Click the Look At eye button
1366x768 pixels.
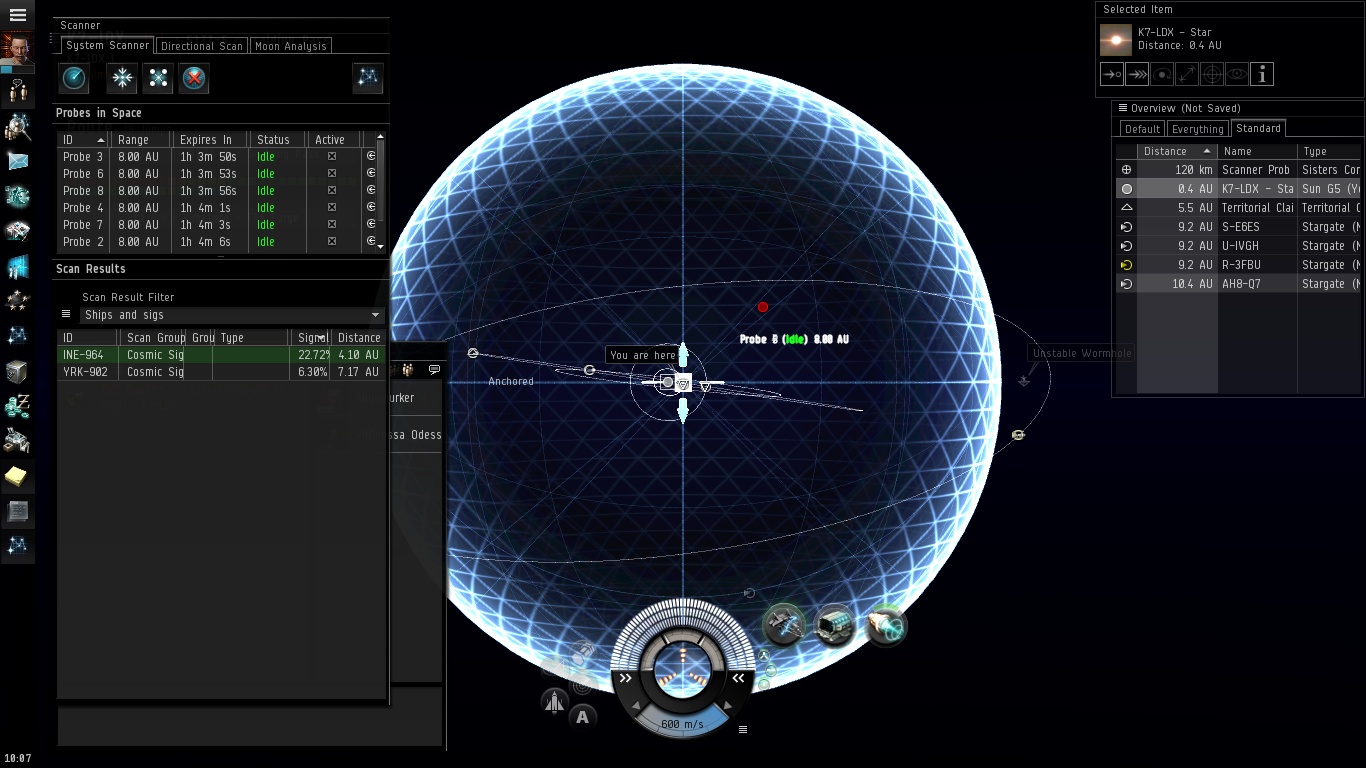[1236, 74]
